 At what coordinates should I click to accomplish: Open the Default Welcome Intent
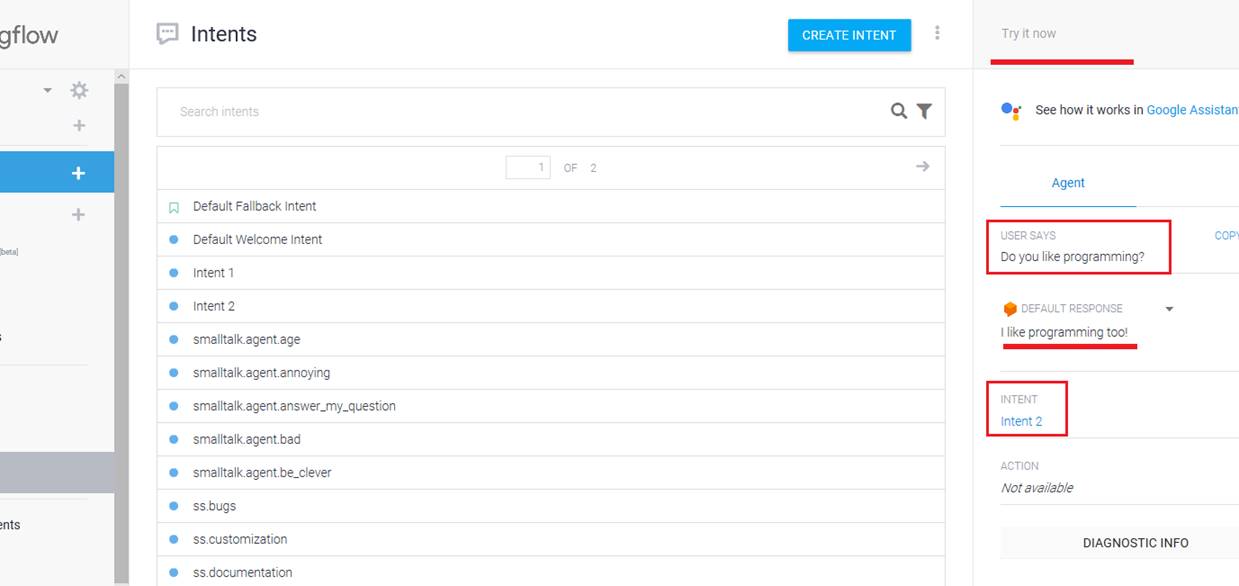coord(257,240)
